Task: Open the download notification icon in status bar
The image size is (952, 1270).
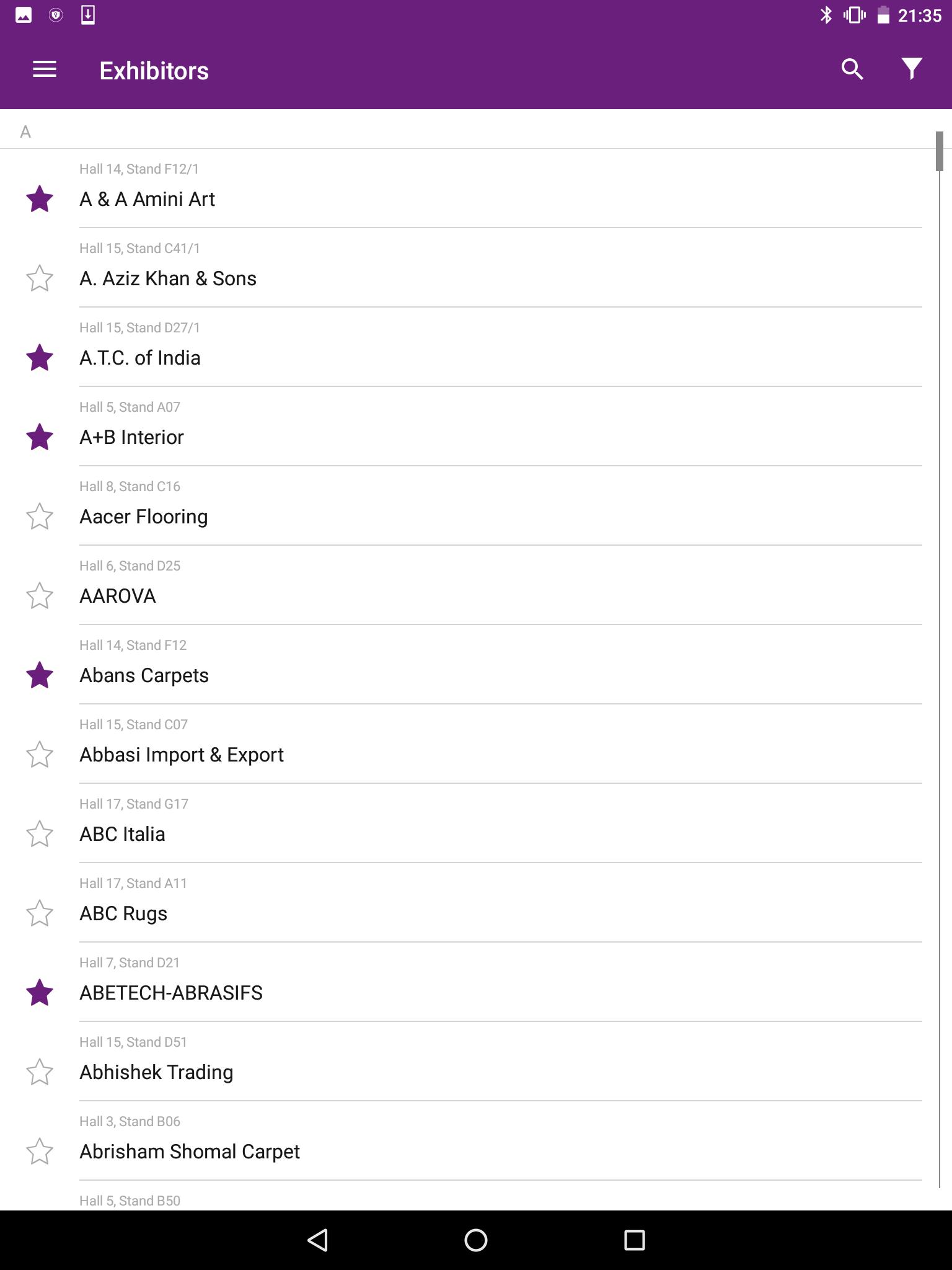Action: [x=88, y=15]
